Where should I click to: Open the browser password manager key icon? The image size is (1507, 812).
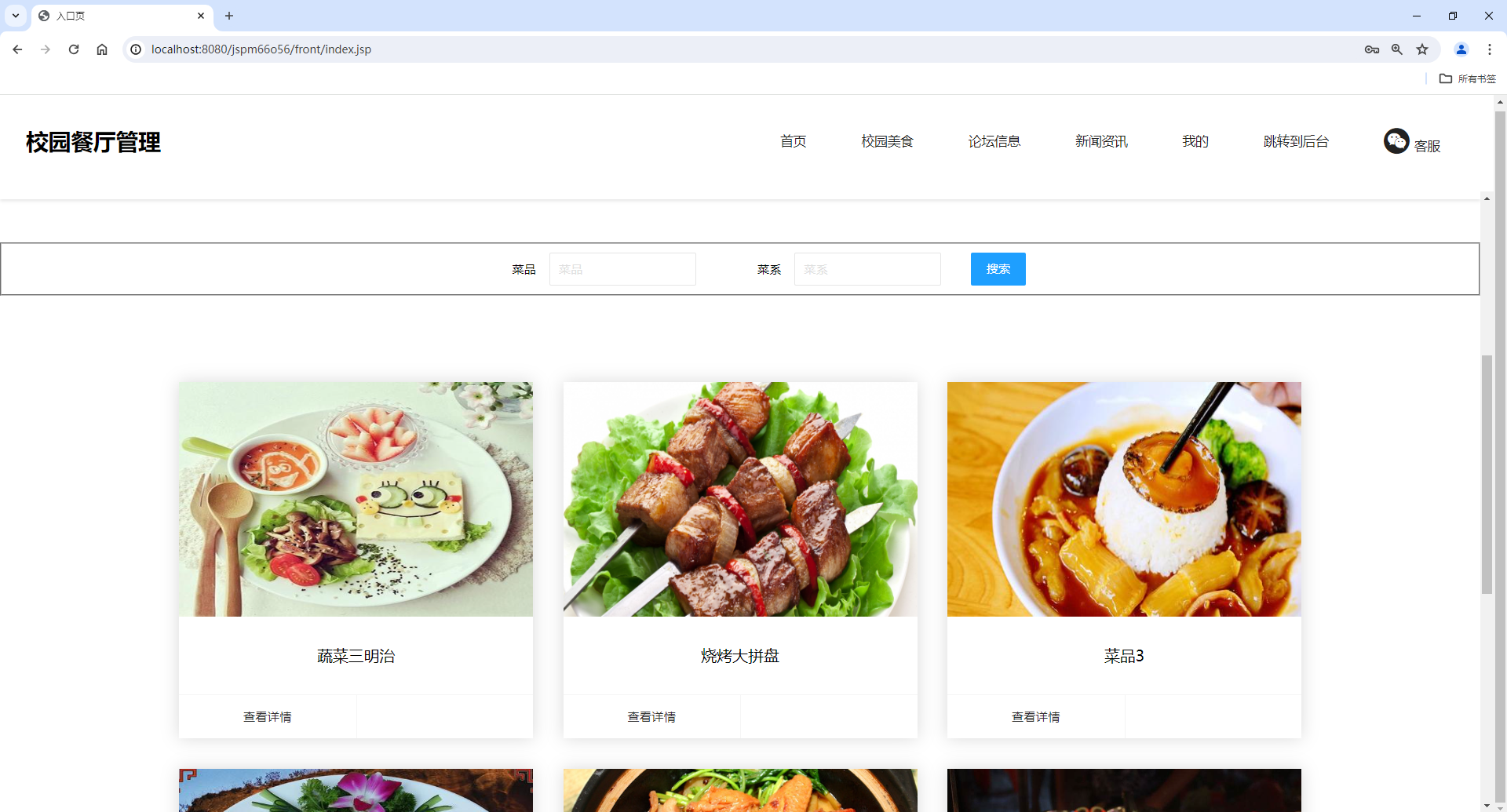point(1372,49)
